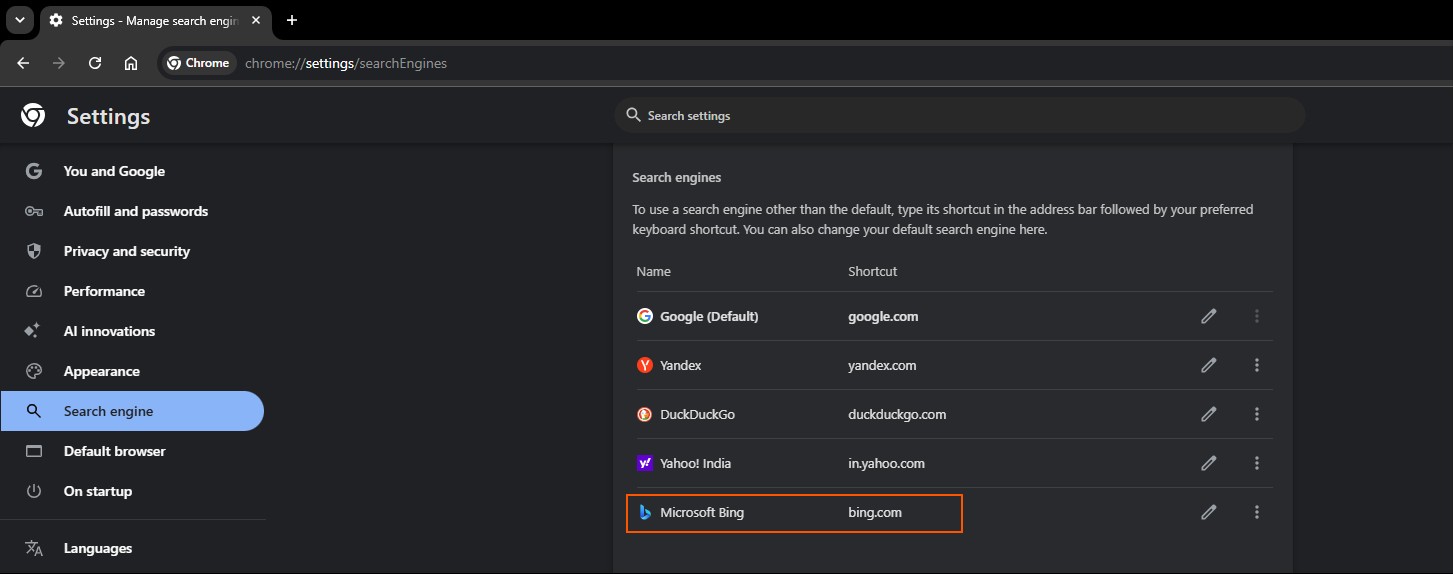This screenshot has width=1453, height=574.
Task: Click the power icon for On startup
Action: [x=34, y=491]
